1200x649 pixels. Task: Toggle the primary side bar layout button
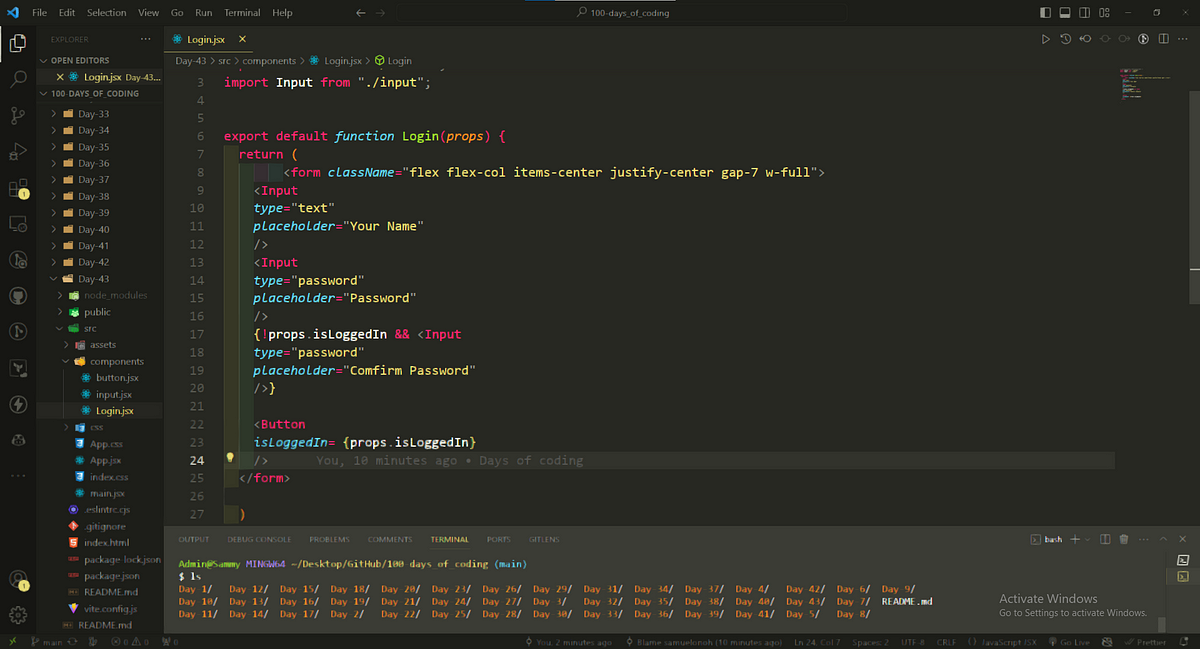coord(1045,13)
